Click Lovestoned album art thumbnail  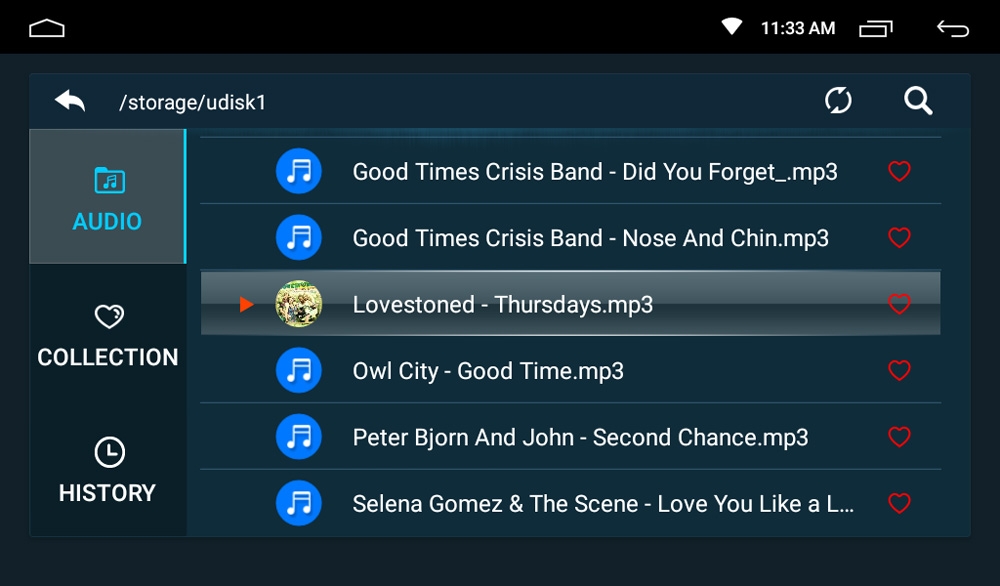(299, 304)
